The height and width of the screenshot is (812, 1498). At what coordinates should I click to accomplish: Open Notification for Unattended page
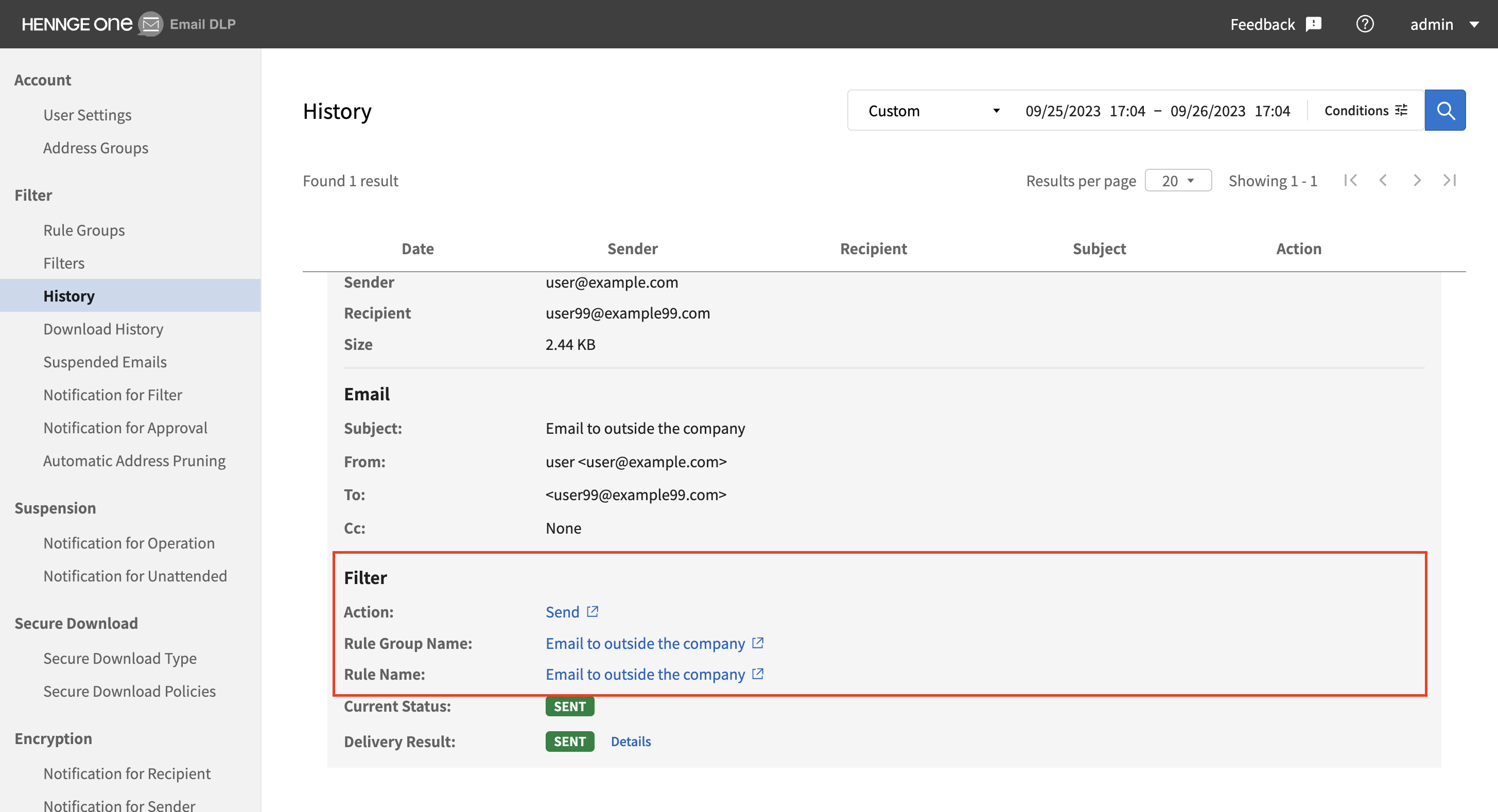pos(135,576)
